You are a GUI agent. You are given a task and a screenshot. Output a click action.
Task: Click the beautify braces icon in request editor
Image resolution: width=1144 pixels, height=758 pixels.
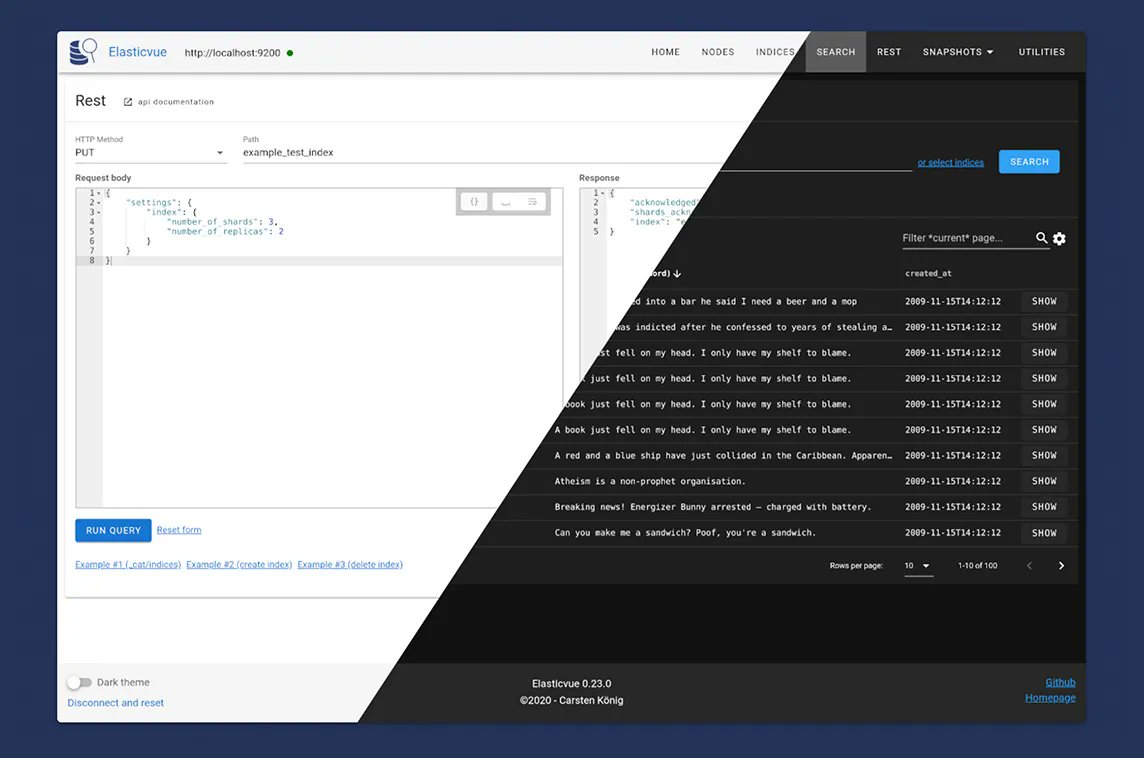click(474, 201)
